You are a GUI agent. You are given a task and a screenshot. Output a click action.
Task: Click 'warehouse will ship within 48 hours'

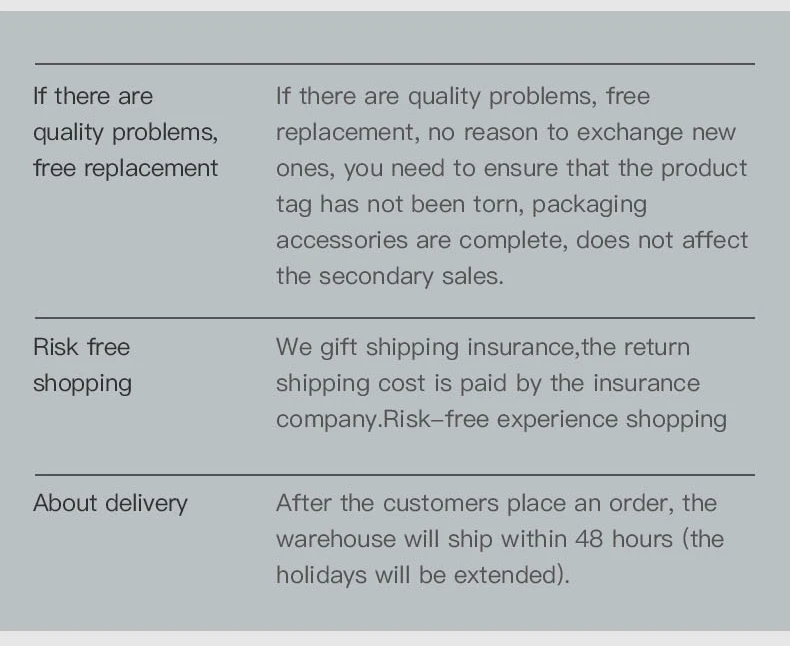(x=475, y=539)
